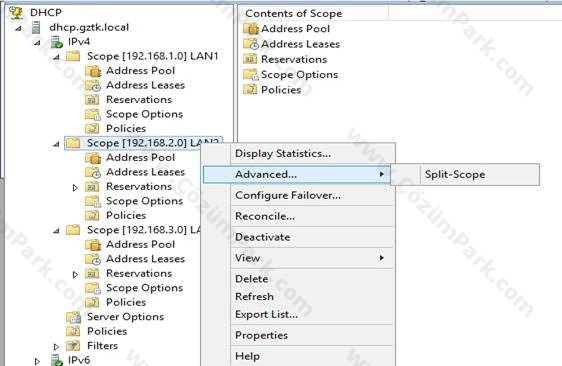The image size is (562, 366).
Task: Click Address Pool icon under 192.168.2.0 scope
Action: pyautogui.click(x=93, y=158)
